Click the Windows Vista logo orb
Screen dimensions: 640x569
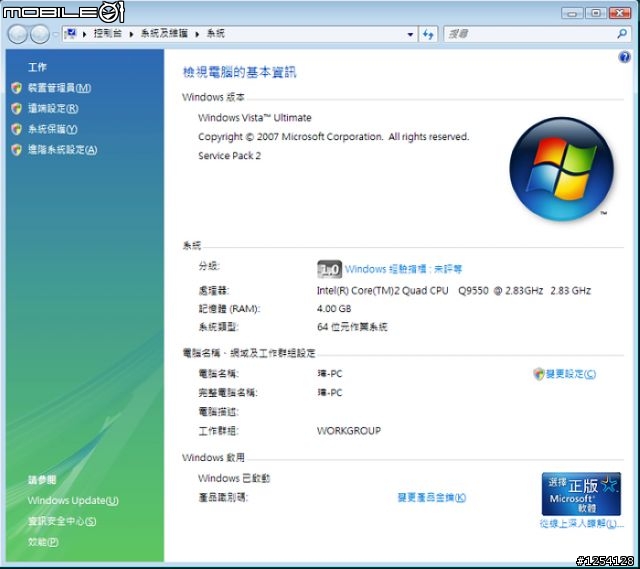561,169
